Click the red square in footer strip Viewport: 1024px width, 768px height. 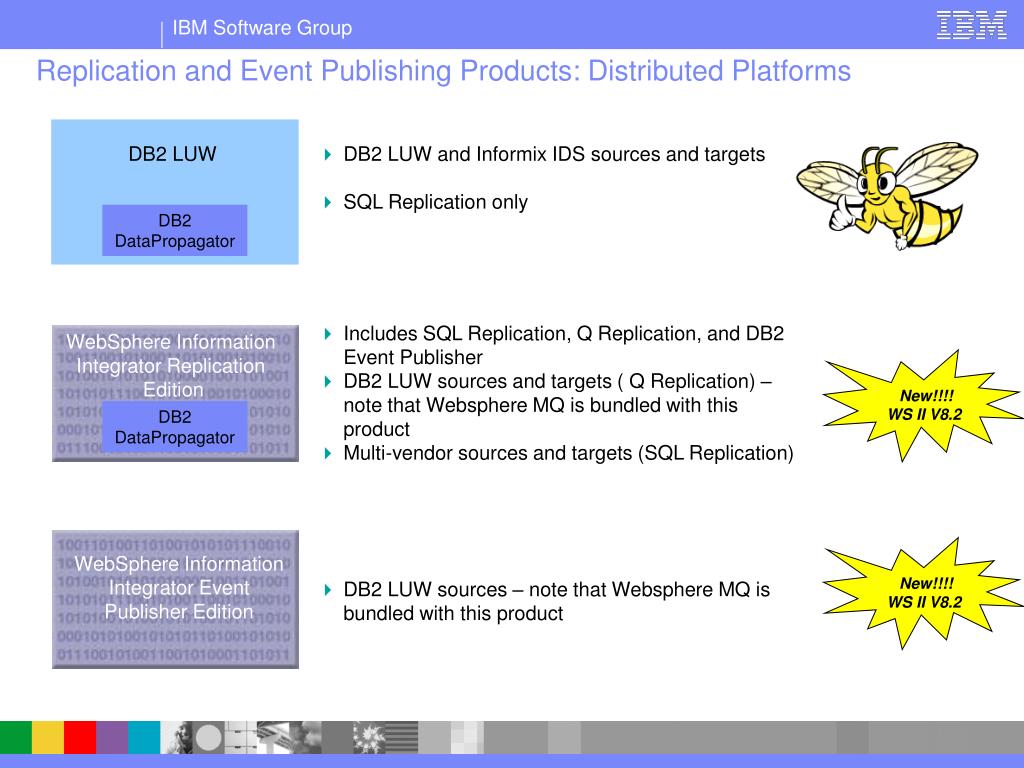80,737
